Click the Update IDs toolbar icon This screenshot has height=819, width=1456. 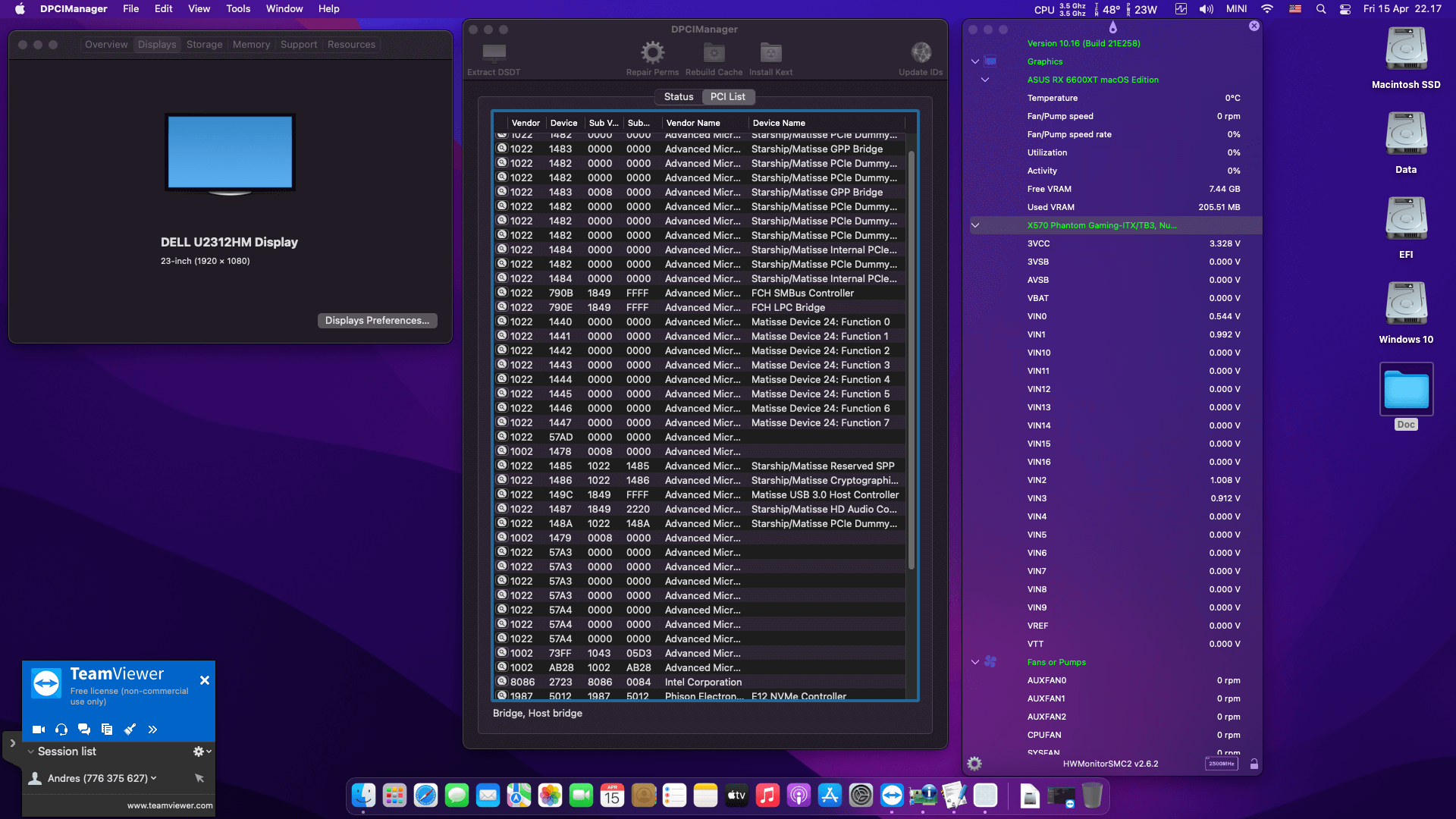(921, 53)
